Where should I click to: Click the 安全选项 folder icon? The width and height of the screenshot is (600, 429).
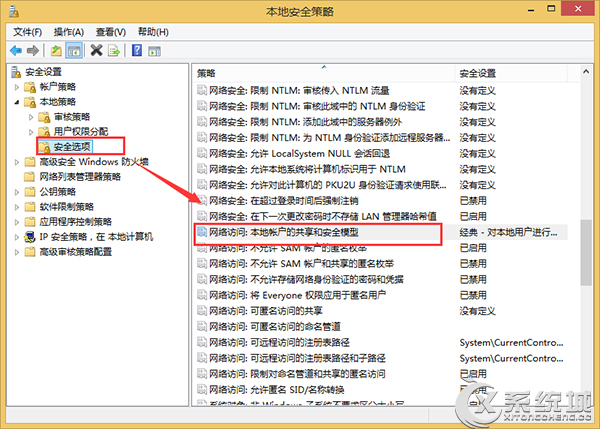(44, 147)
